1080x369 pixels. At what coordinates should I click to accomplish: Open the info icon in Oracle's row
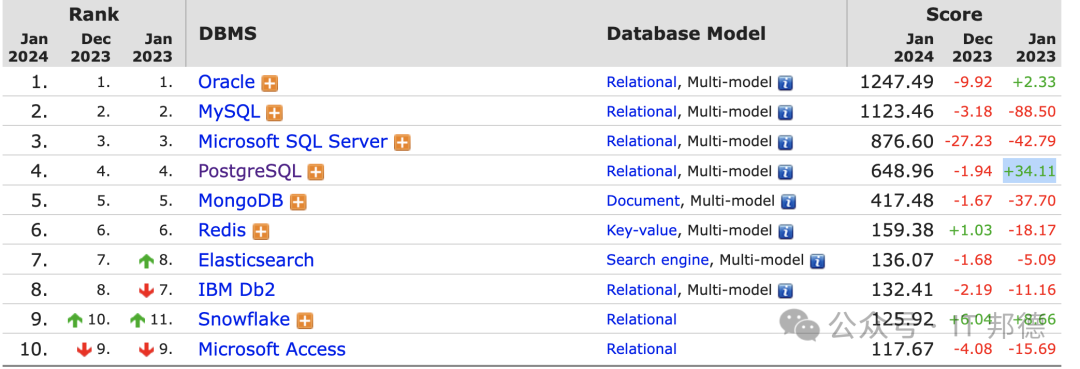(785, 83)
